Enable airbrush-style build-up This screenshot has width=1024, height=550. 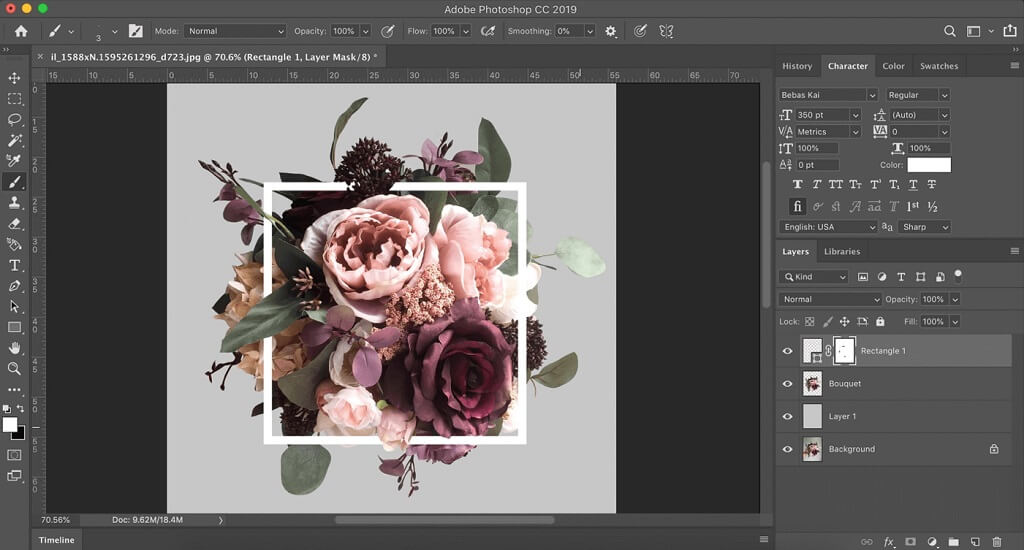(487, 31)
